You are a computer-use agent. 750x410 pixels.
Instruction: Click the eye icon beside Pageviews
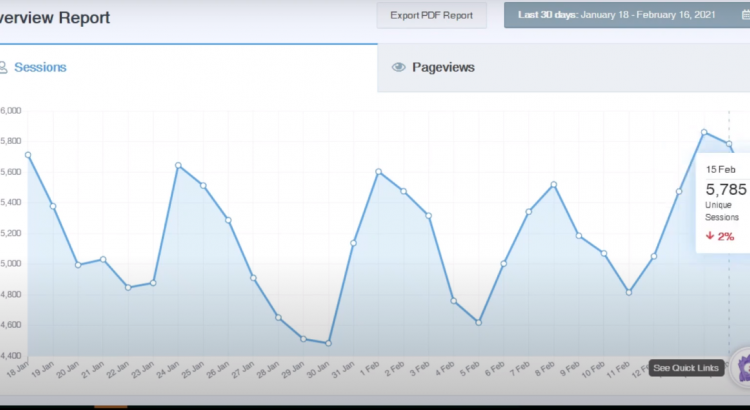coord(399,68)
